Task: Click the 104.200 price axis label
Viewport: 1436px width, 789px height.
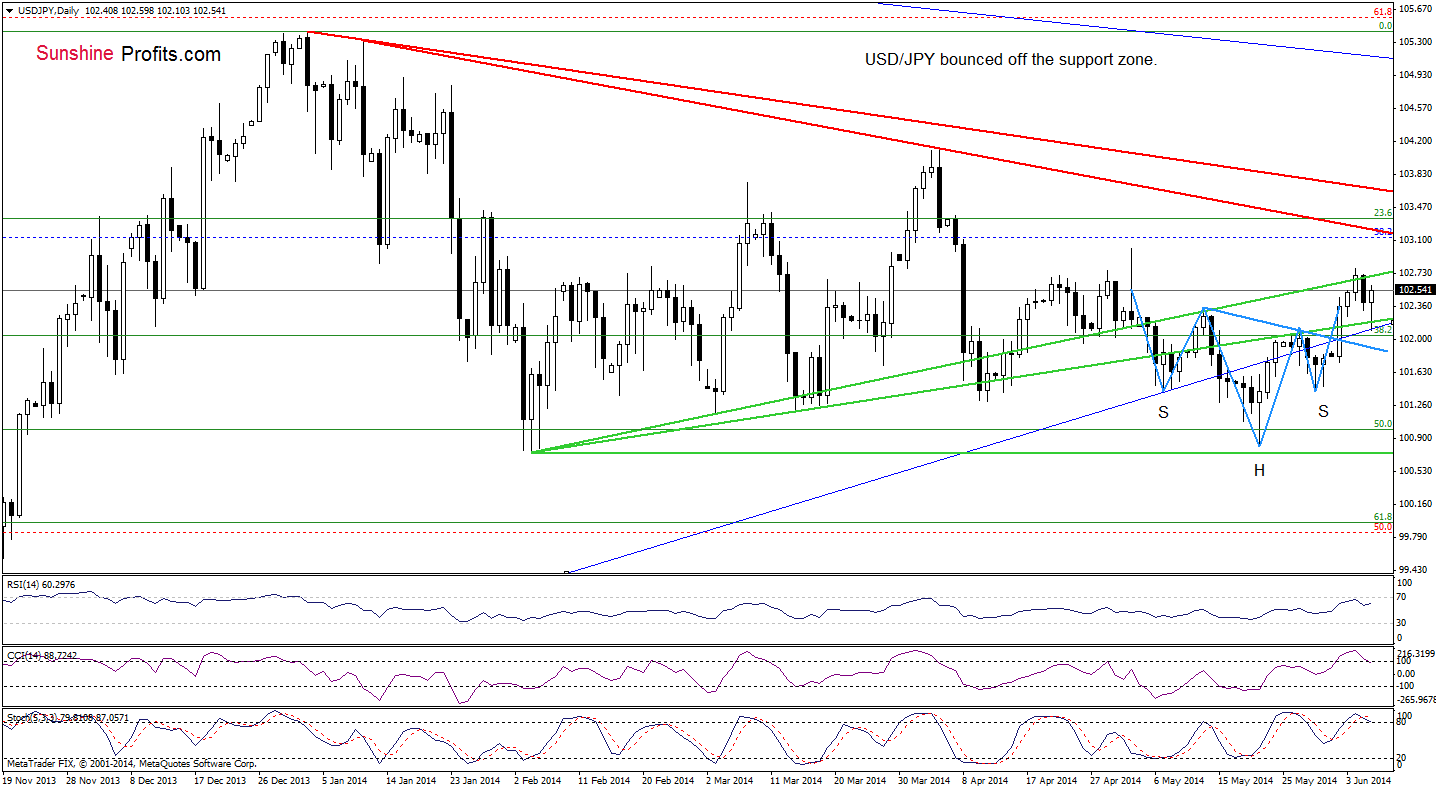Action: (1415, 141)
